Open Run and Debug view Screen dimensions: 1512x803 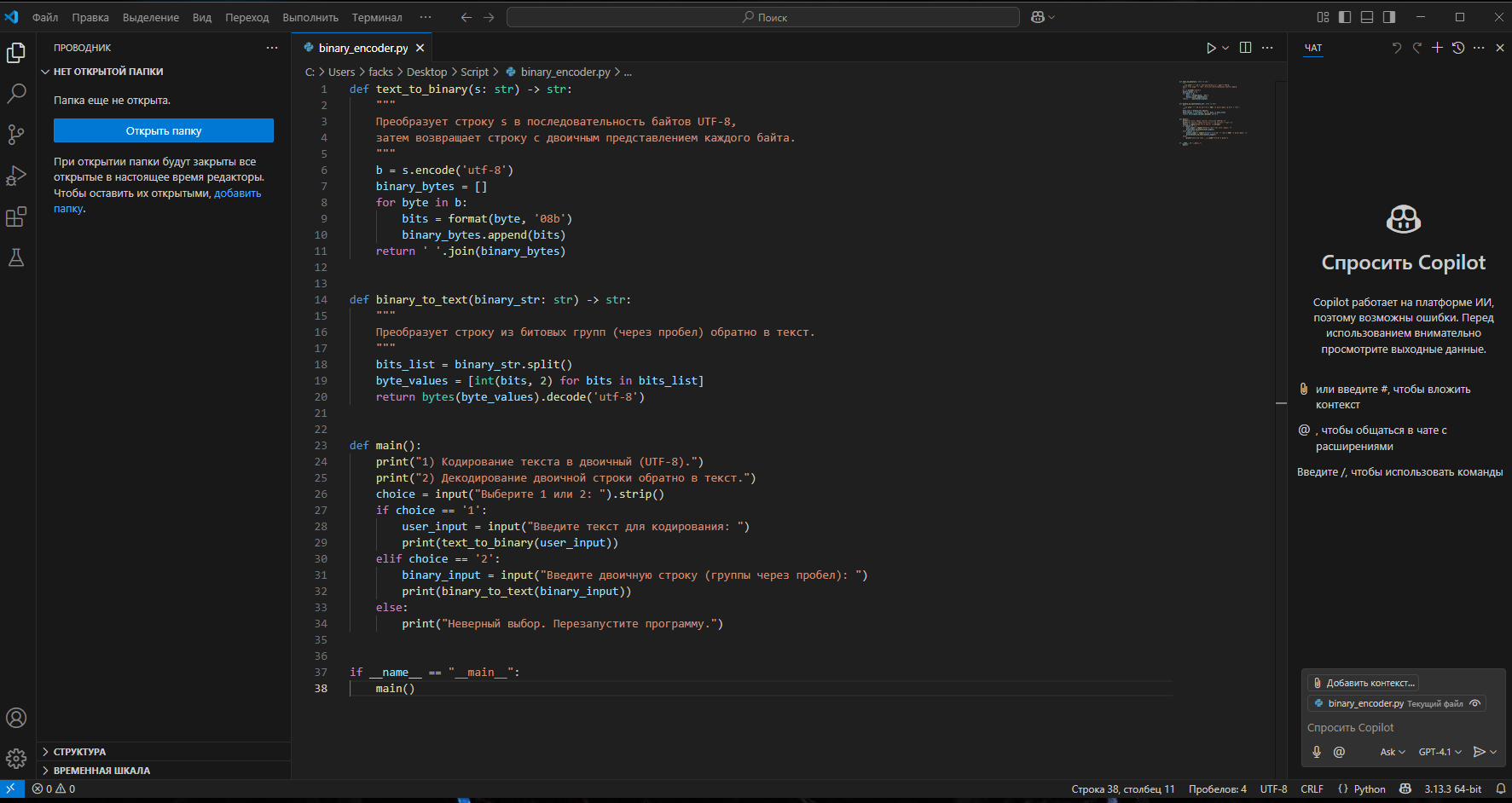[x=16, y=176]
